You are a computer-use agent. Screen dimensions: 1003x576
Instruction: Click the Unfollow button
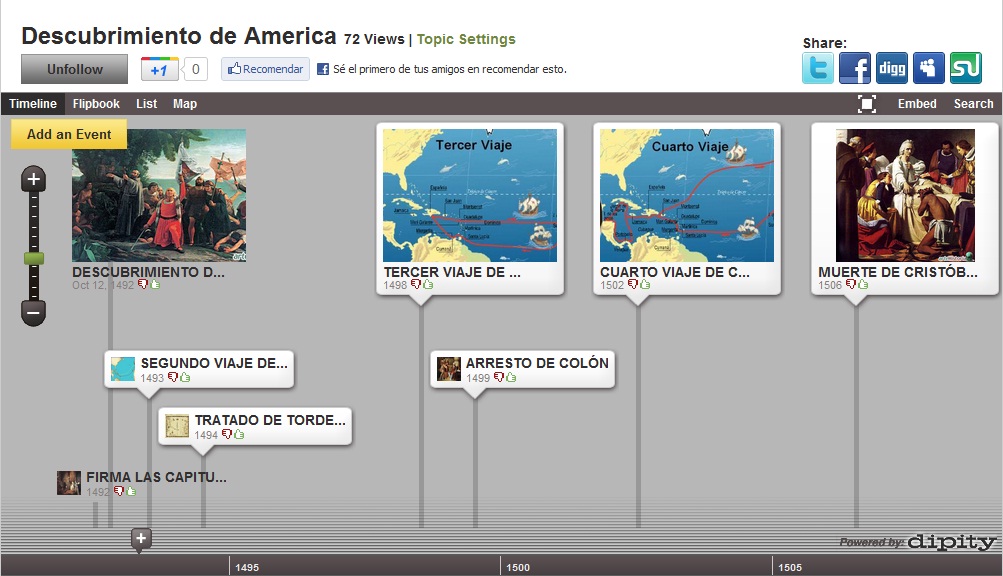(74, 69)
